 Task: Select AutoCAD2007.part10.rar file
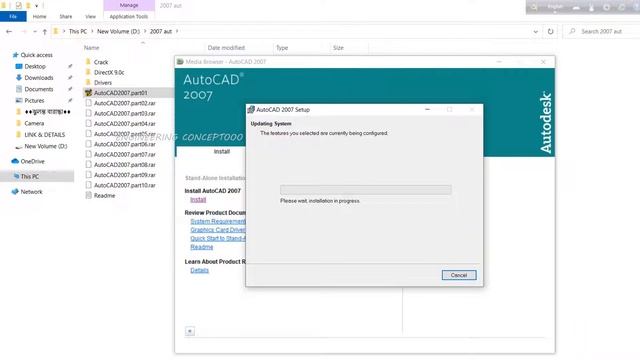(124, 185)
